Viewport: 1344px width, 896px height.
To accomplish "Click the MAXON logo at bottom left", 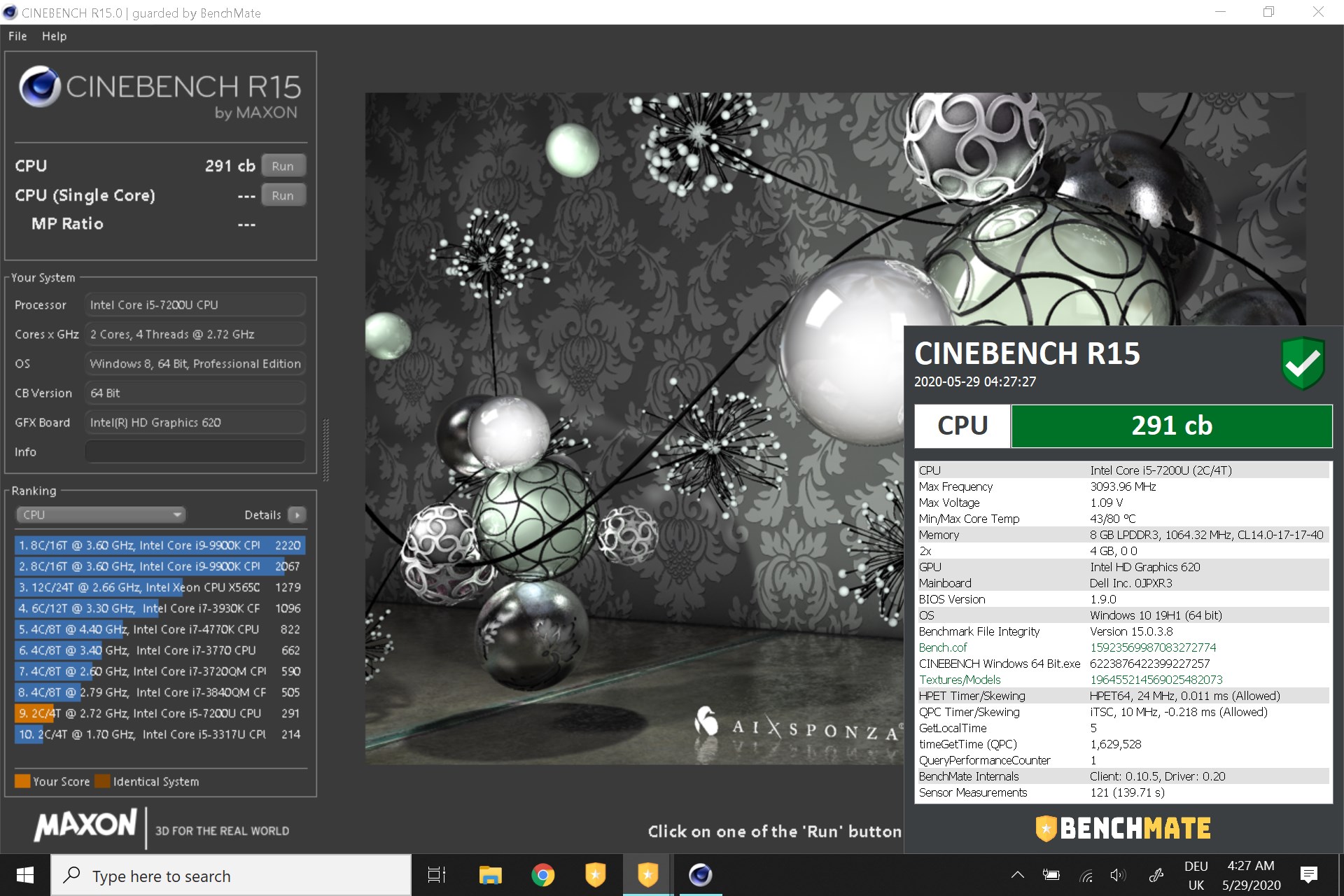I will [x=85, y=825].
